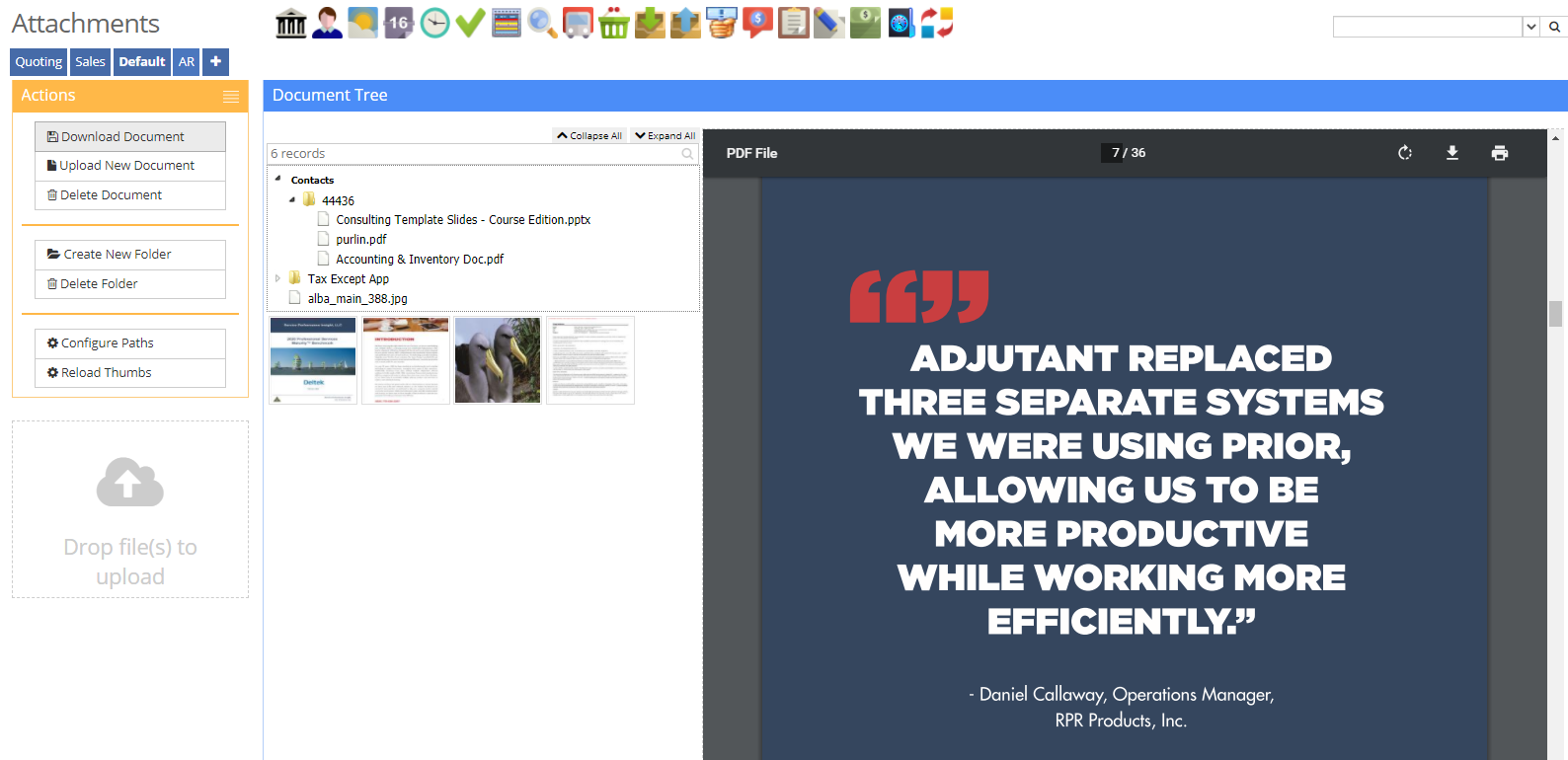Collapse the Contacts tree node arrow
The height and width of the screenshot is (760, 1568).
pyautogui.click(x=278, y=179)
